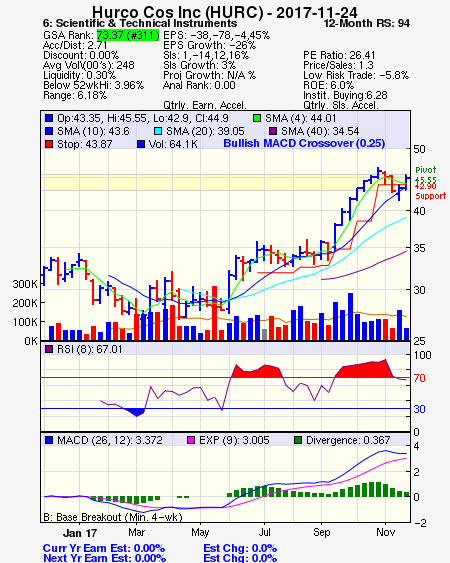The height and width of the screenshot is (563, 450).
Task: Click the PE Ratio: 26.41 text
Action: click(339, 55)
